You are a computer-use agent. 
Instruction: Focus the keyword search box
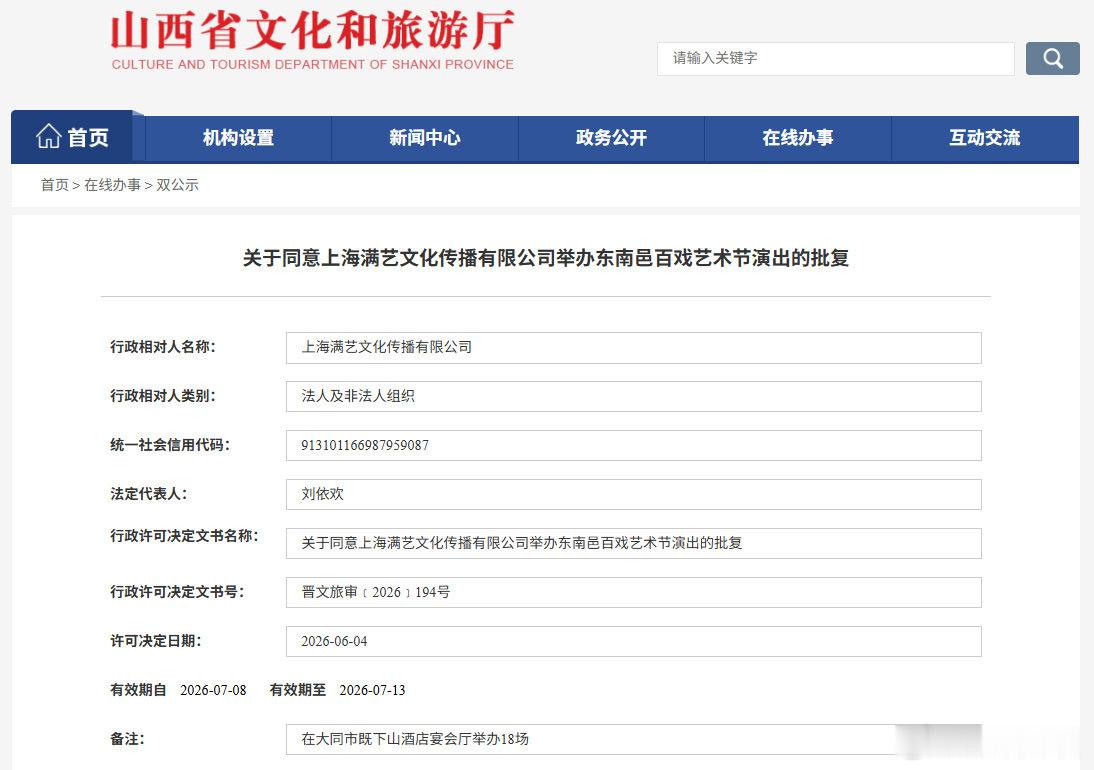(835, 59)
